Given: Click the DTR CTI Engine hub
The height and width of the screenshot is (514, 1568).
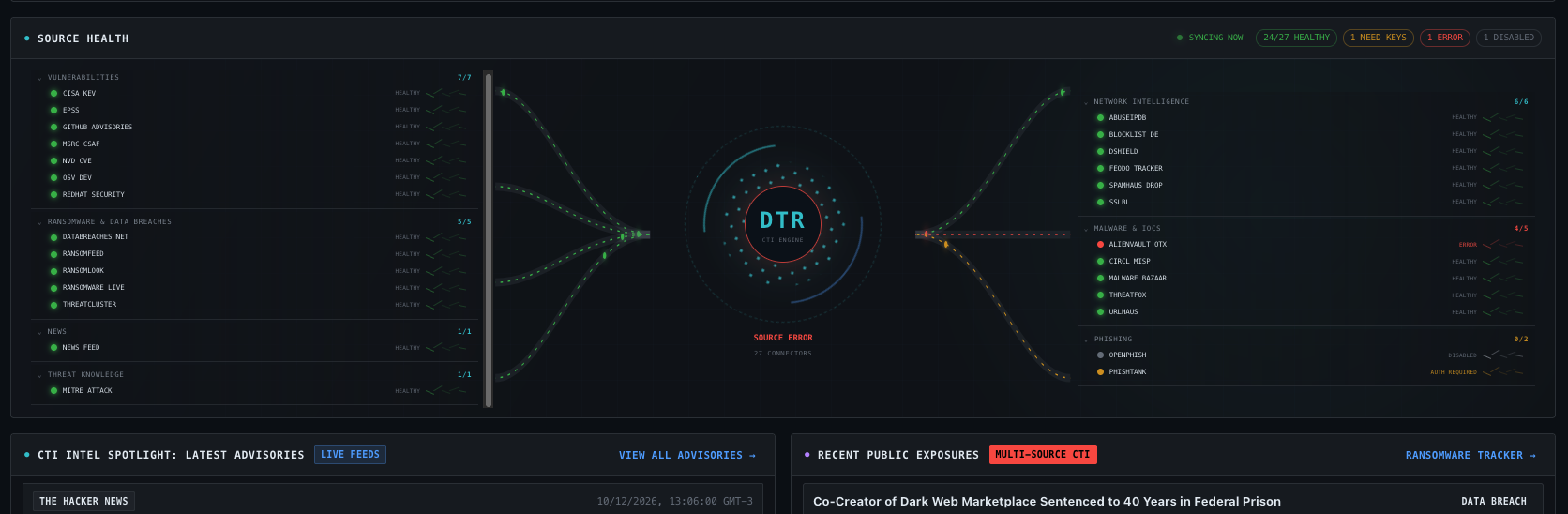Looking at the screenshot, I should (x=782, y=223).
